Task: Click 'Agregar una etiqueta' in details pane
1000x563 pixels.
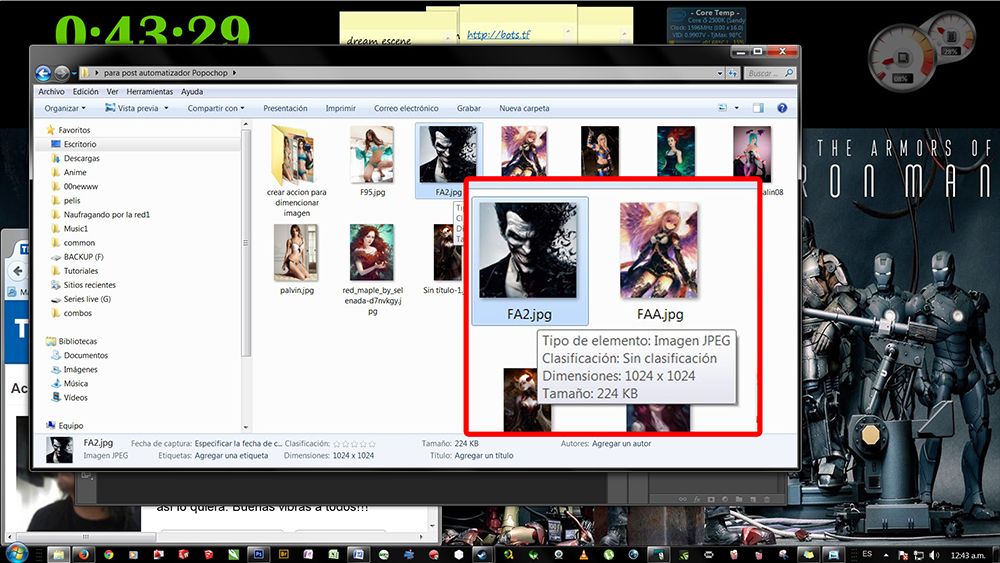Action: [x=232, y=456]
